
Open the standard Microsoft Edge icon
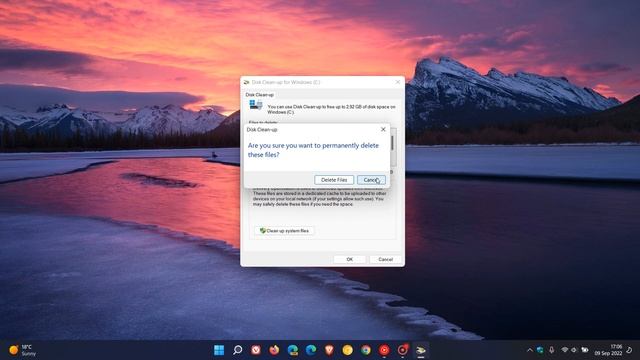[x=311, y=350]
